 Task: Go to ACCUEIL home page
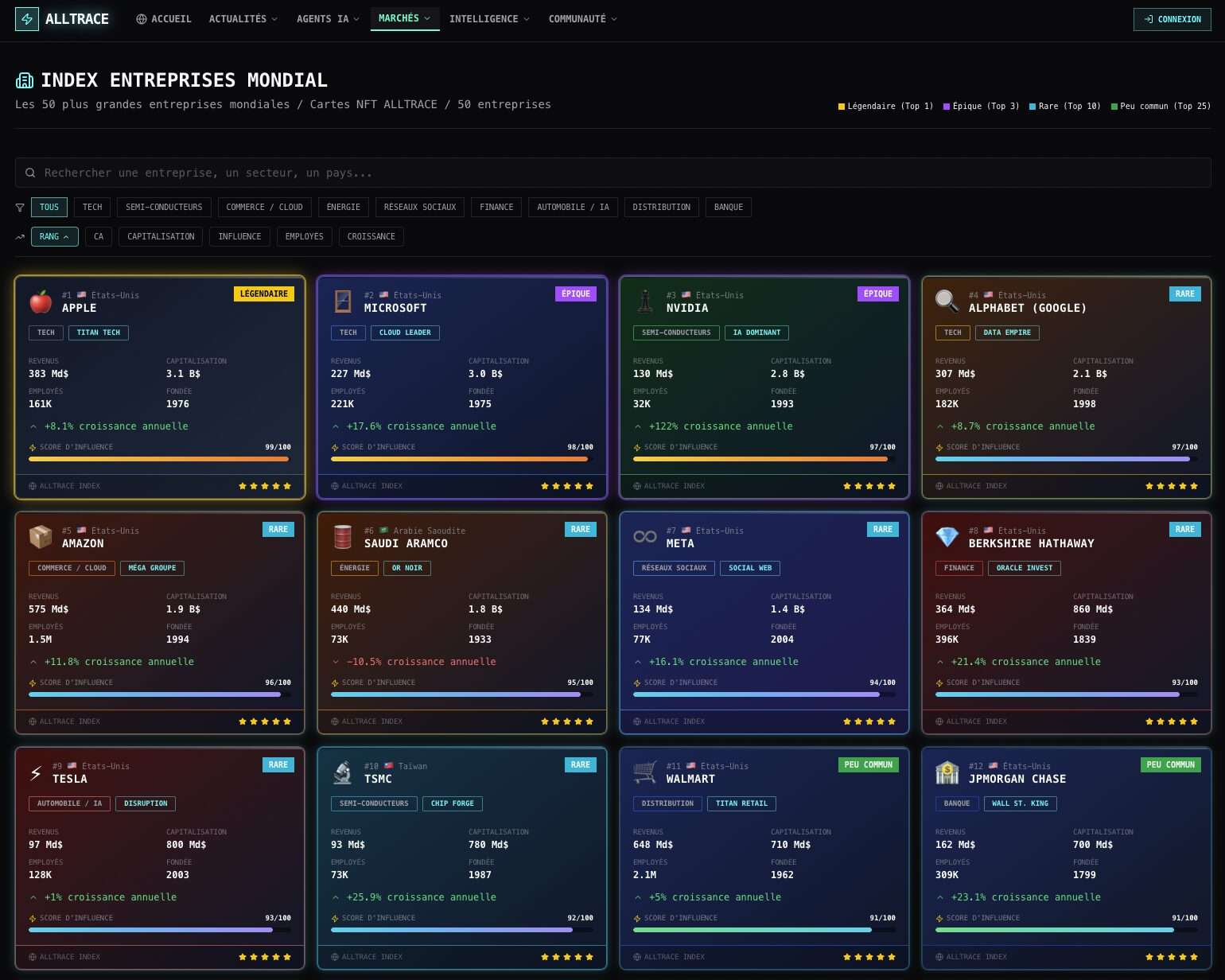coord(164,19)
